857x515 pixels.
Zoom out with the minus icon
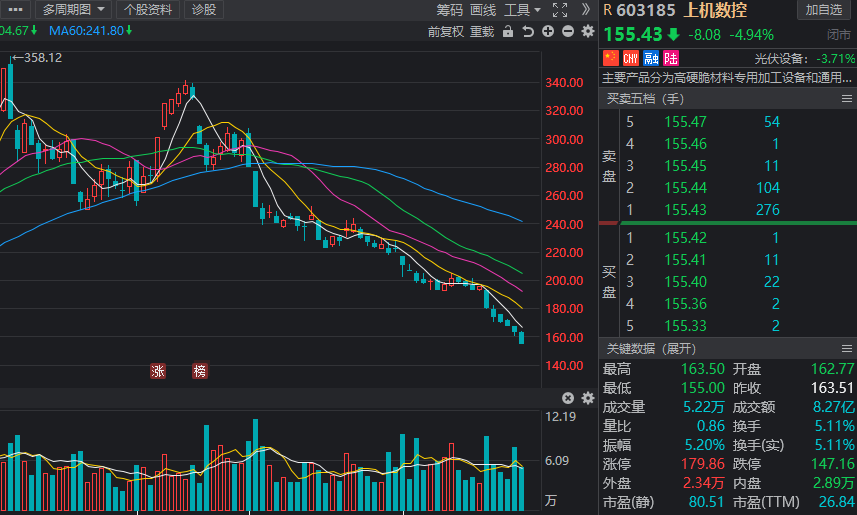tap(568, 31)
